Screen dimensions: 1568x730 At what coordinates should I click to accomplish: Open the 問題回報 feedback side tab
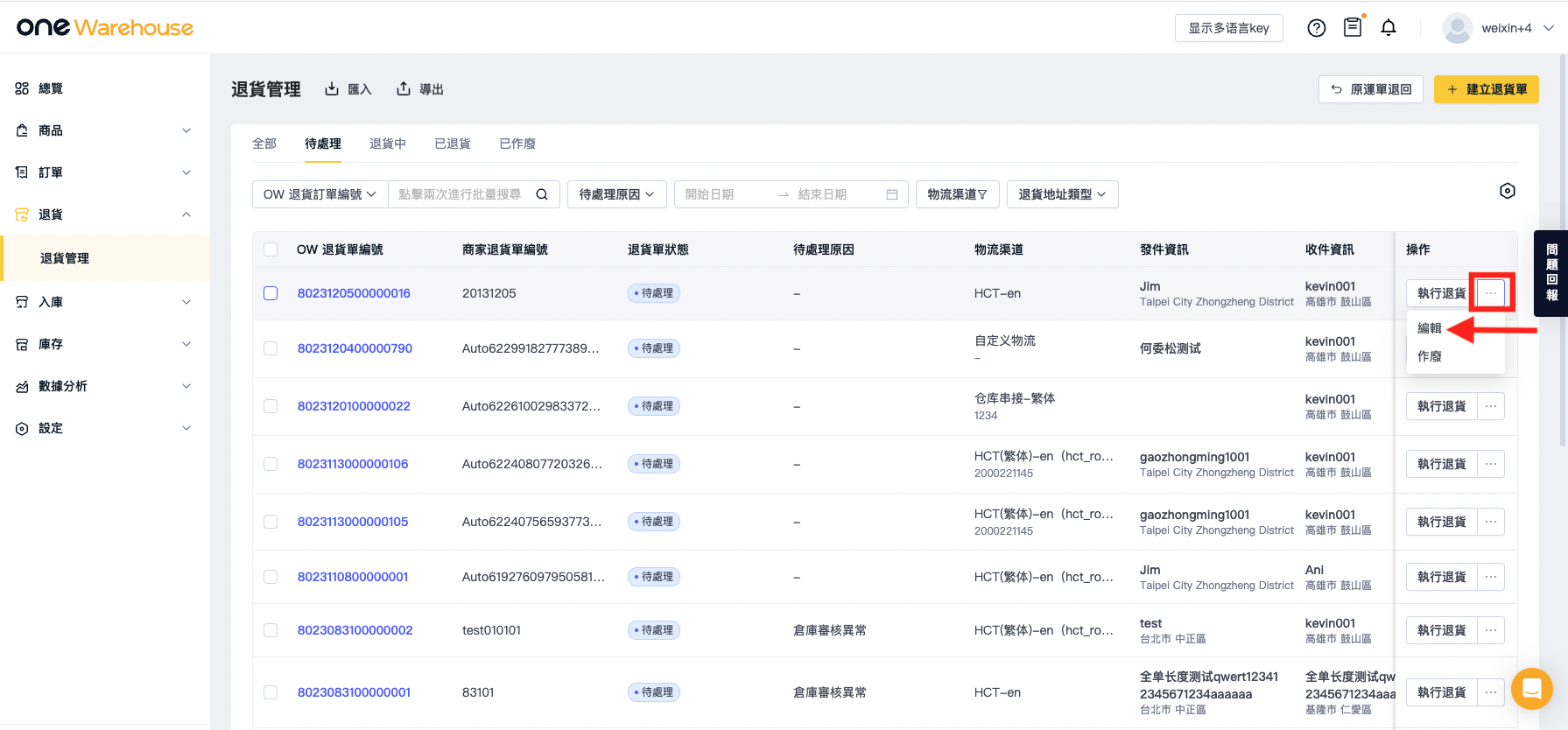[1551, 273]
